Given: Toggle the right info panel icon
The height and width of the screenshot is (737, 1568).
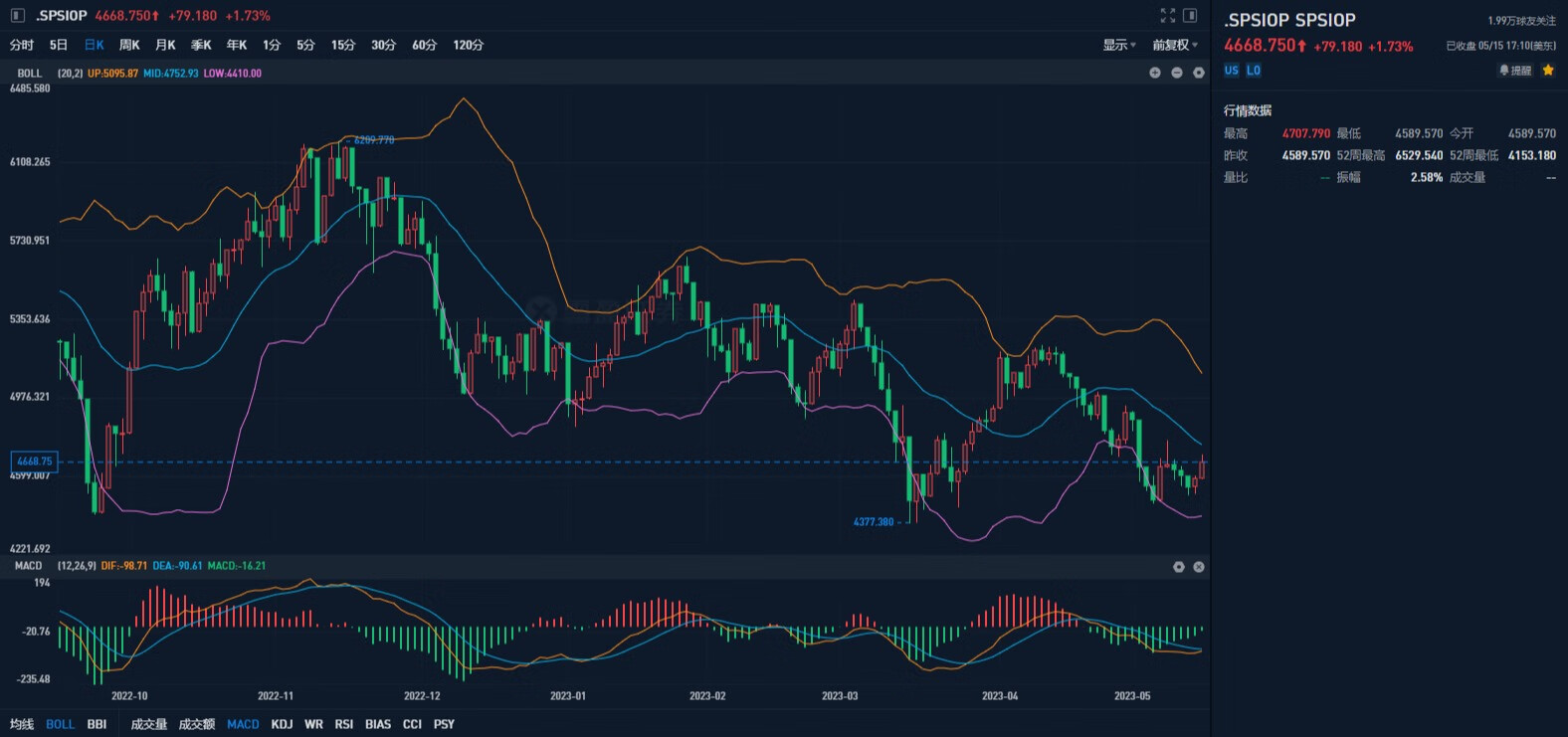Looking at the screenshot, I should coord(1190,16).
